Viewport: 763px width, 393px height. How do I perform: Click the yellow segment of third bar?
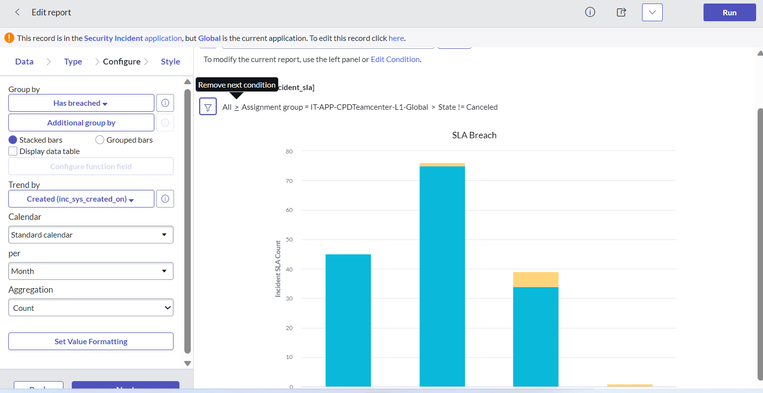tap(535, 279)
